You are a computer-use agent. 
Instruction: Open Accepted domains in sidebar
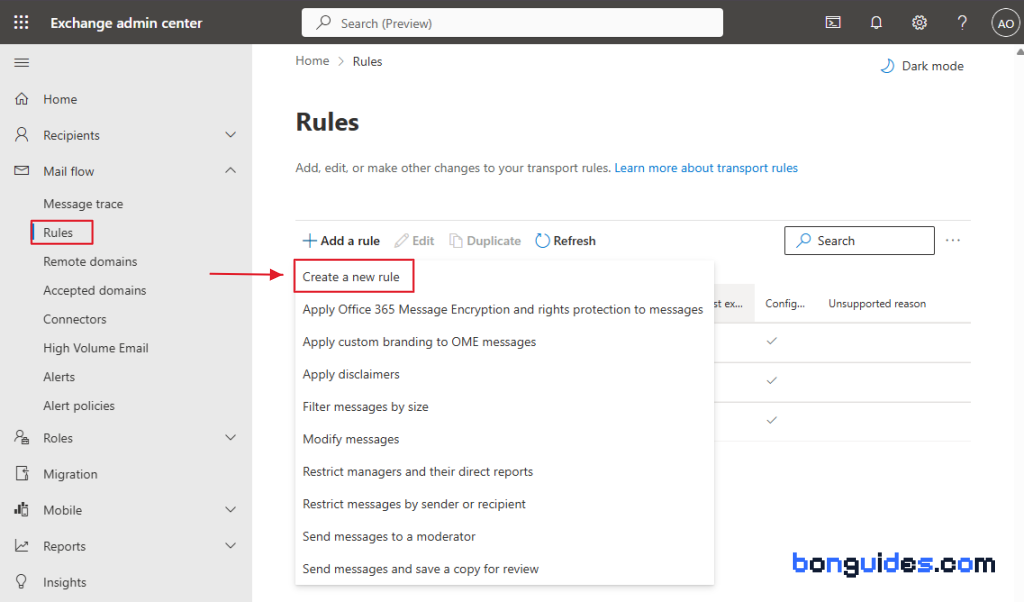click(x=95, y=290)
